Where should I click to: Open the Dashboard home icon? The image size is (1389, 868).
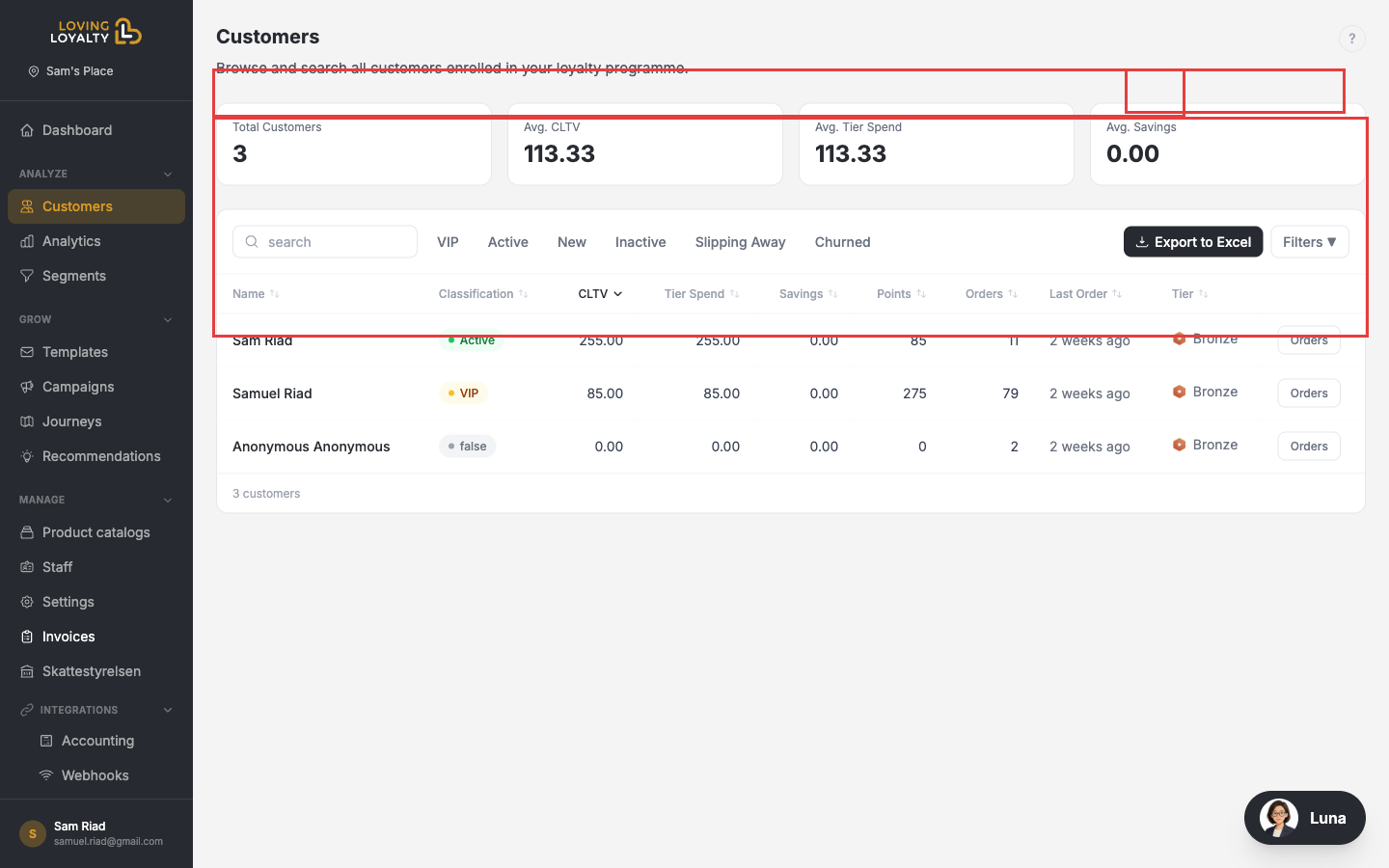(x=27, y=130)
